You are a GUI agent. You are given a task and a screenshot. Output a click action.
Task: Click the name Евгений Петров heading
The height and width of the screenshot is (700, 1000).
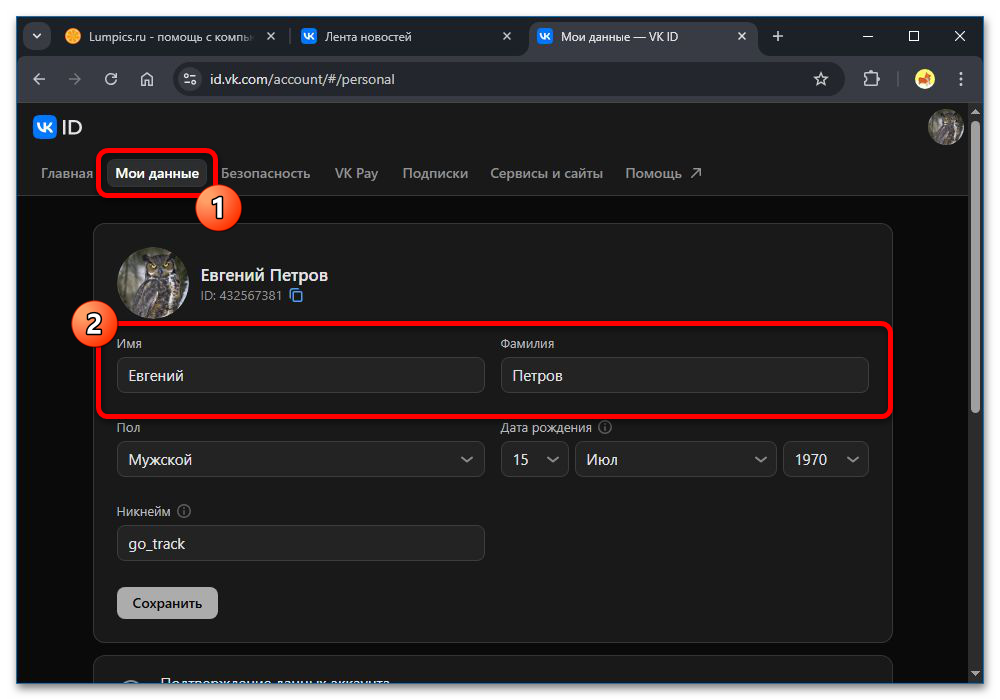pos(264,275)
